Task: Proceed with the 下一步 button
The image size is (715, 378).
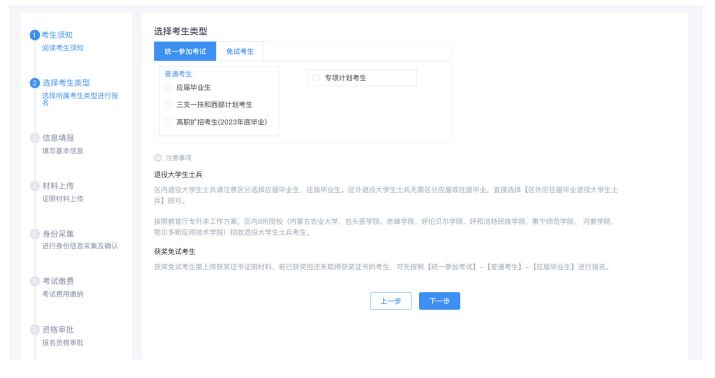Action: [x=440, y=301]
